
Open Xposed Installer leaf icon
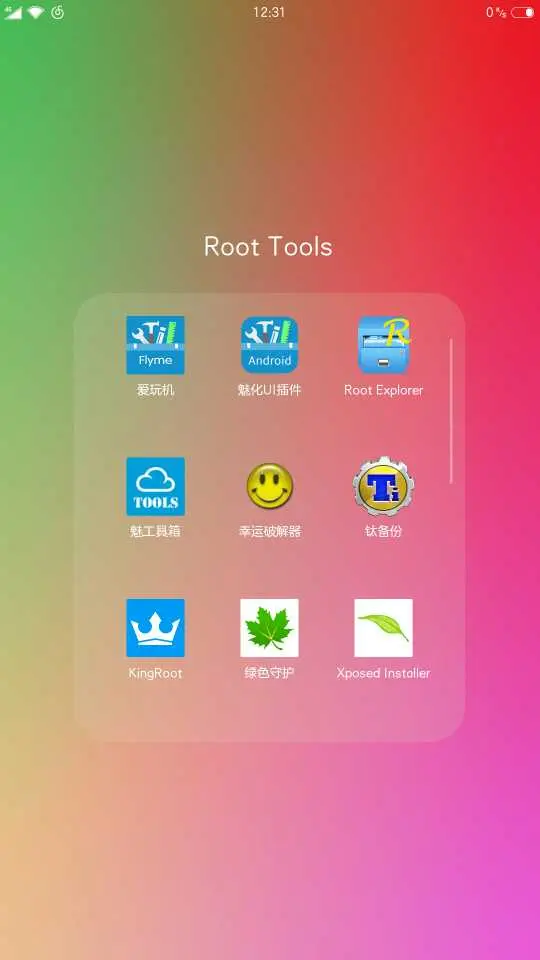(x=383, y=628)
